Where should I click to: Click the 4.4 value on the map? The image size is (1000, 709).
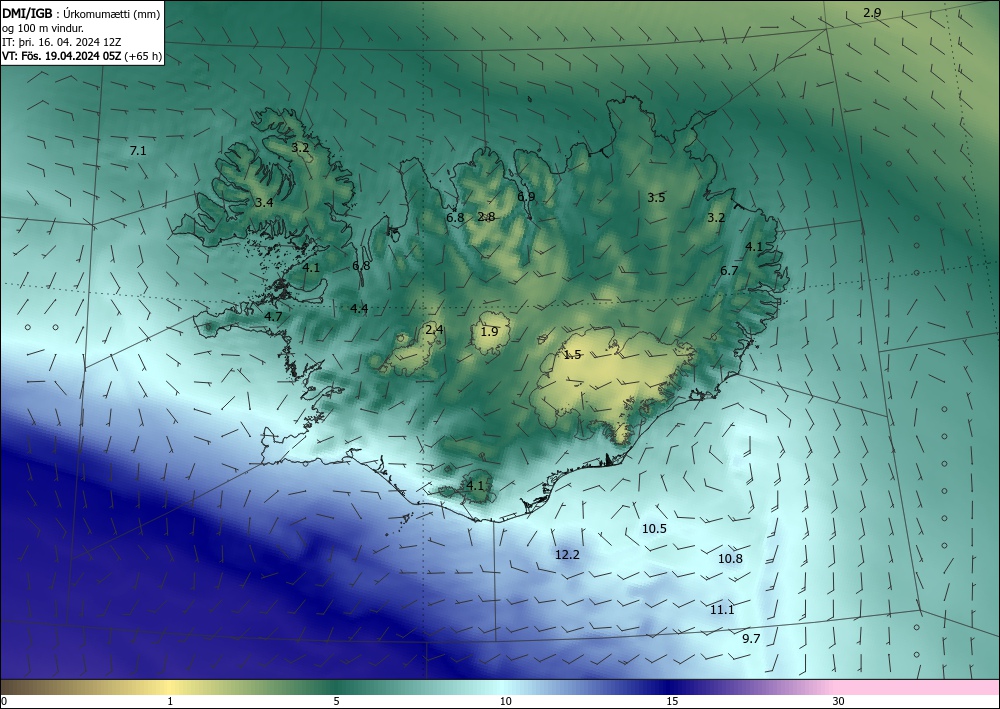click(359, 309)
